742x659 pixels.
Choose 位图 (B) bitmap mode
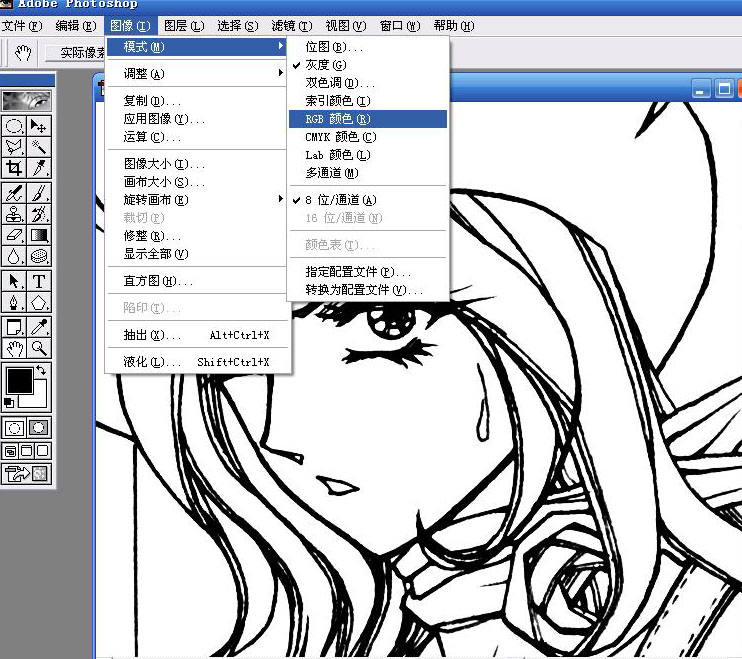click(x=368, y=47)
